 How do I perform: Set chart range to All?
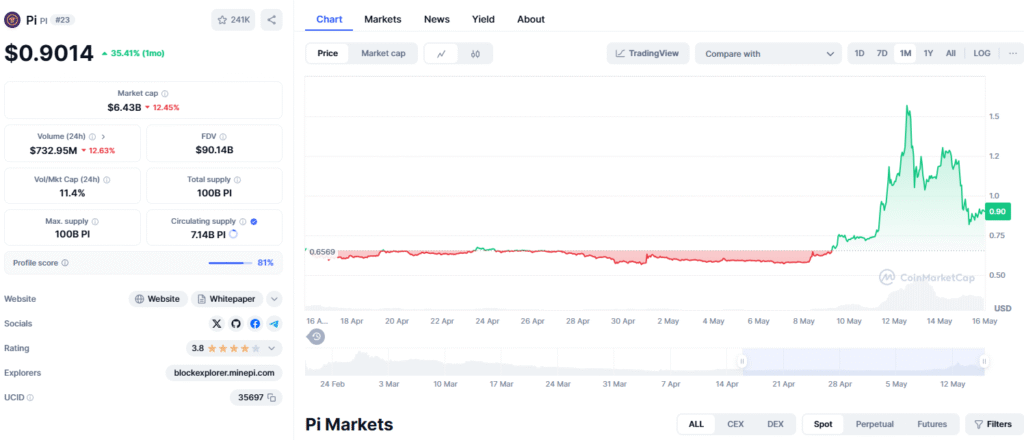click(x=951, y=54)
